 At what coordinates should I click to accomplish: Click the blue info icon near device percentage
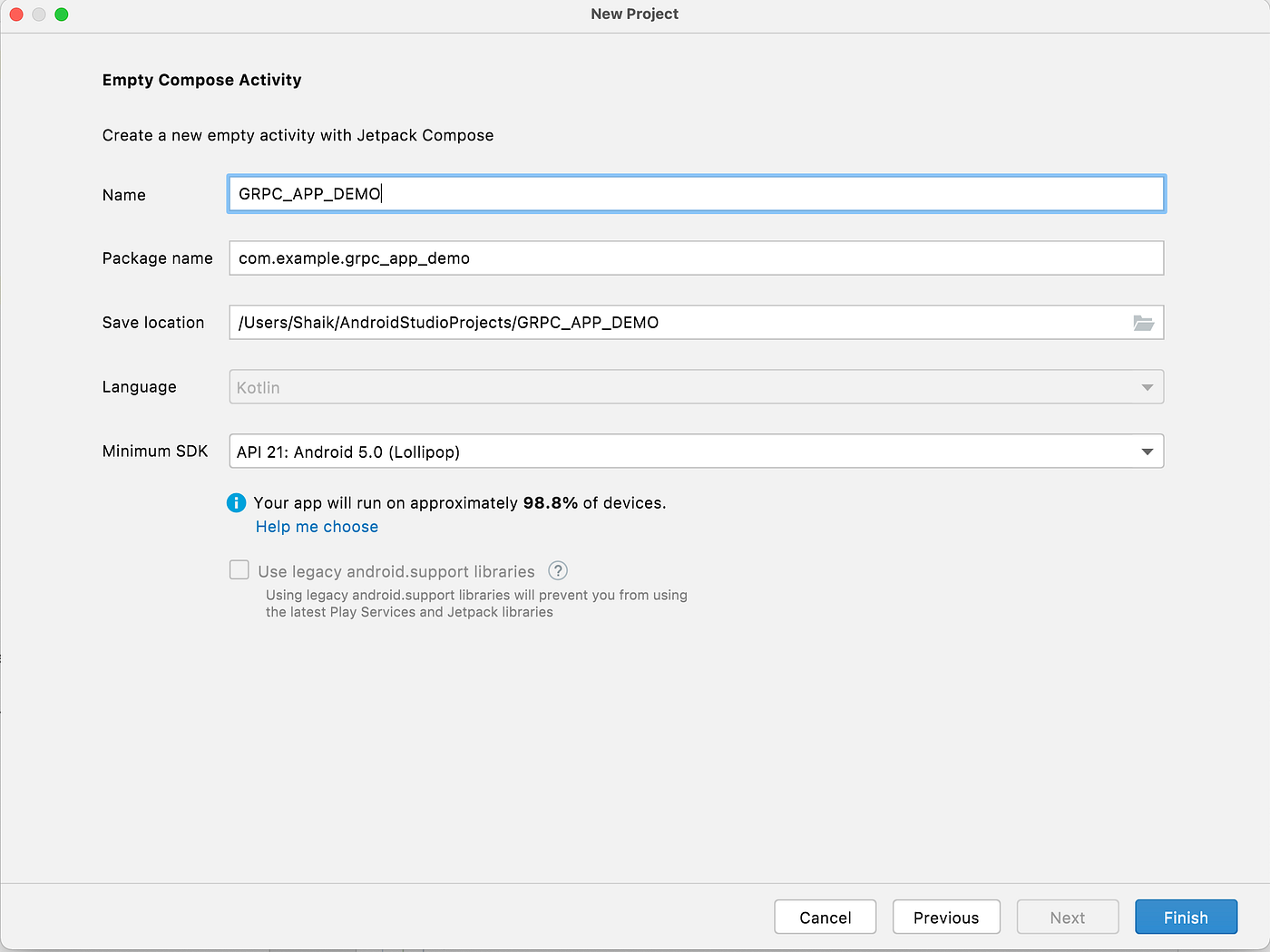(x=236, y=503)
